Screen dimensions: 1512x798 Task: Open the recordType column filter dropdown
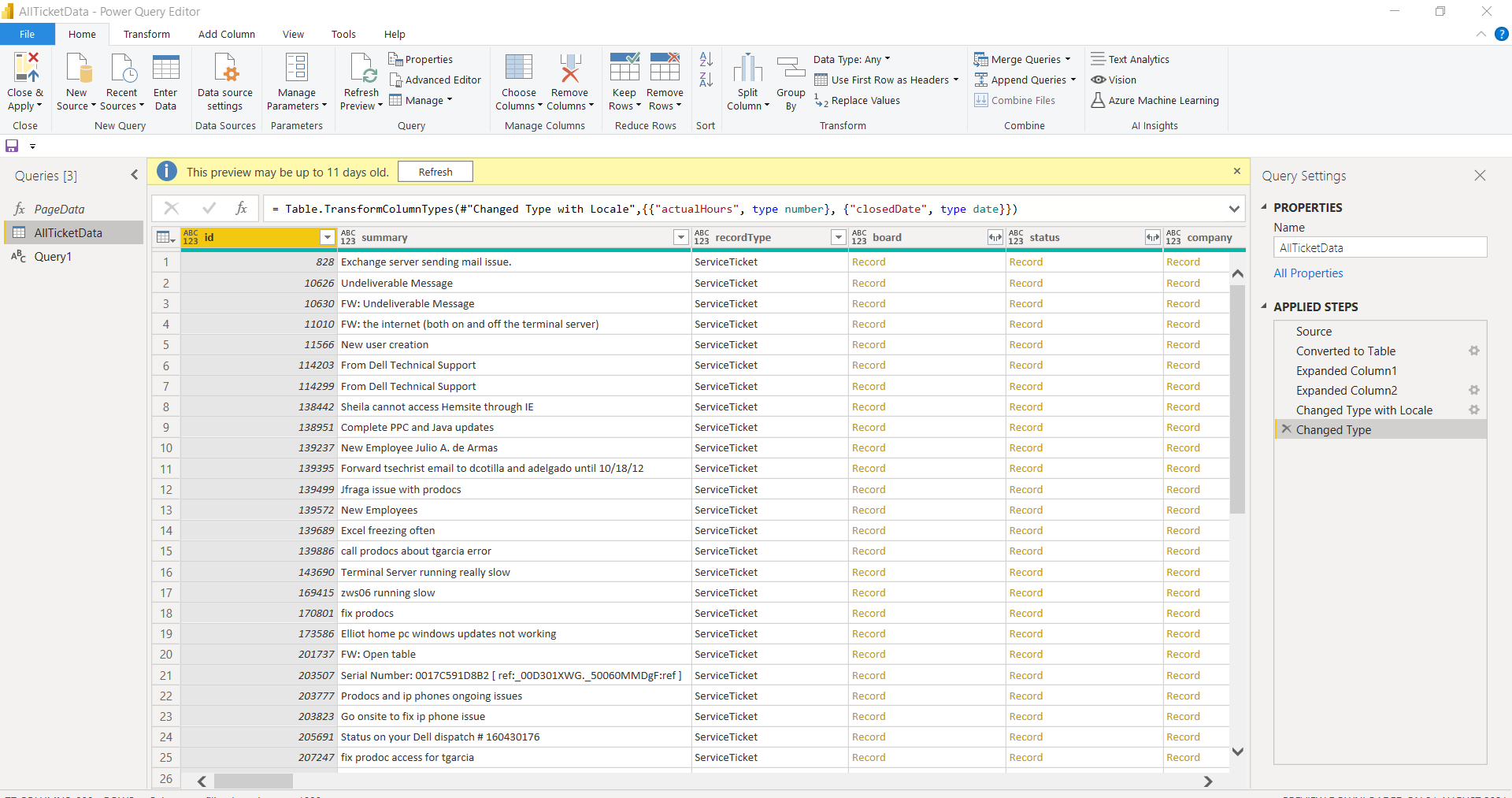839,237
